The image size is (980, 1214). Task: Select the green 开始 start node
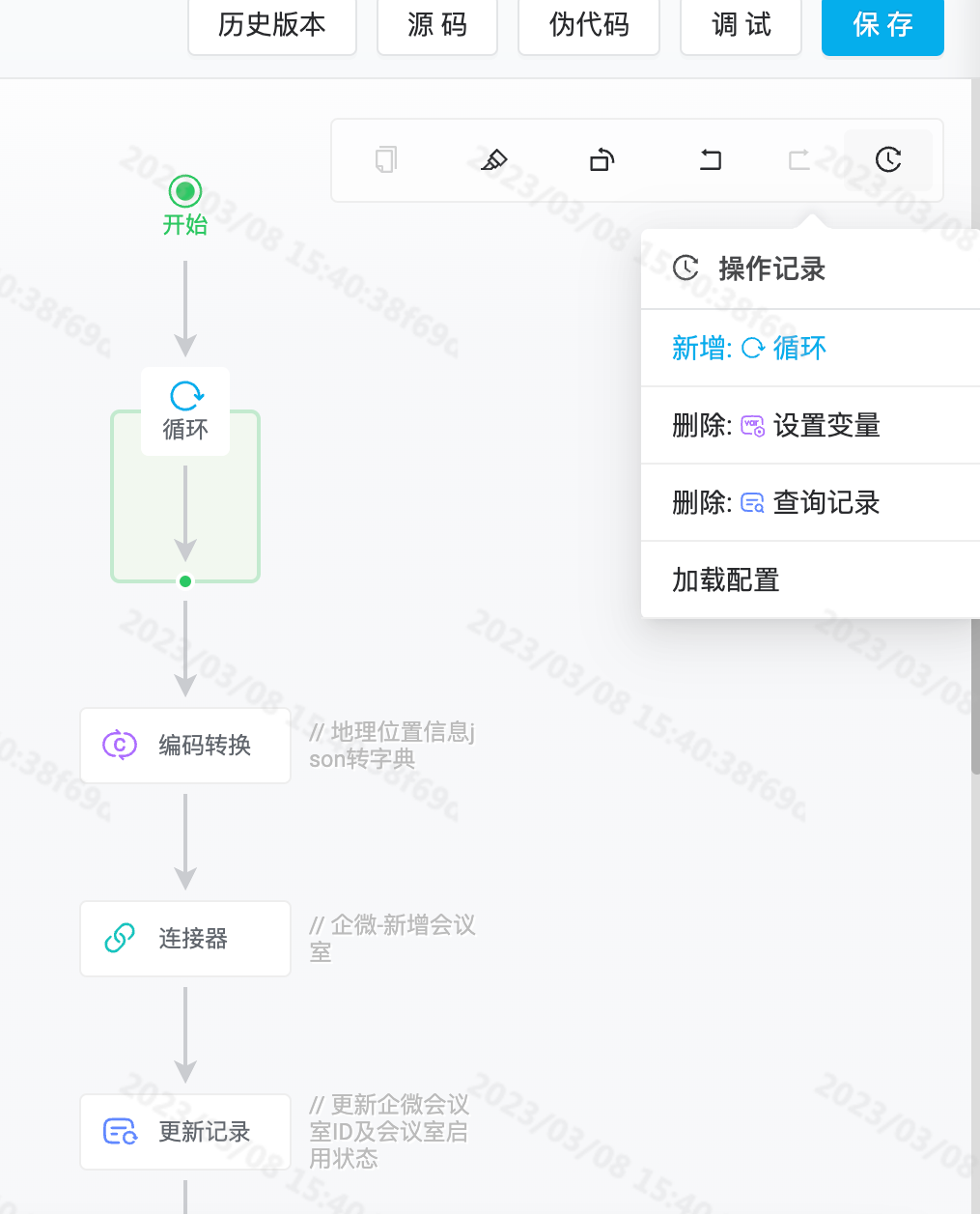pos(185,191)
